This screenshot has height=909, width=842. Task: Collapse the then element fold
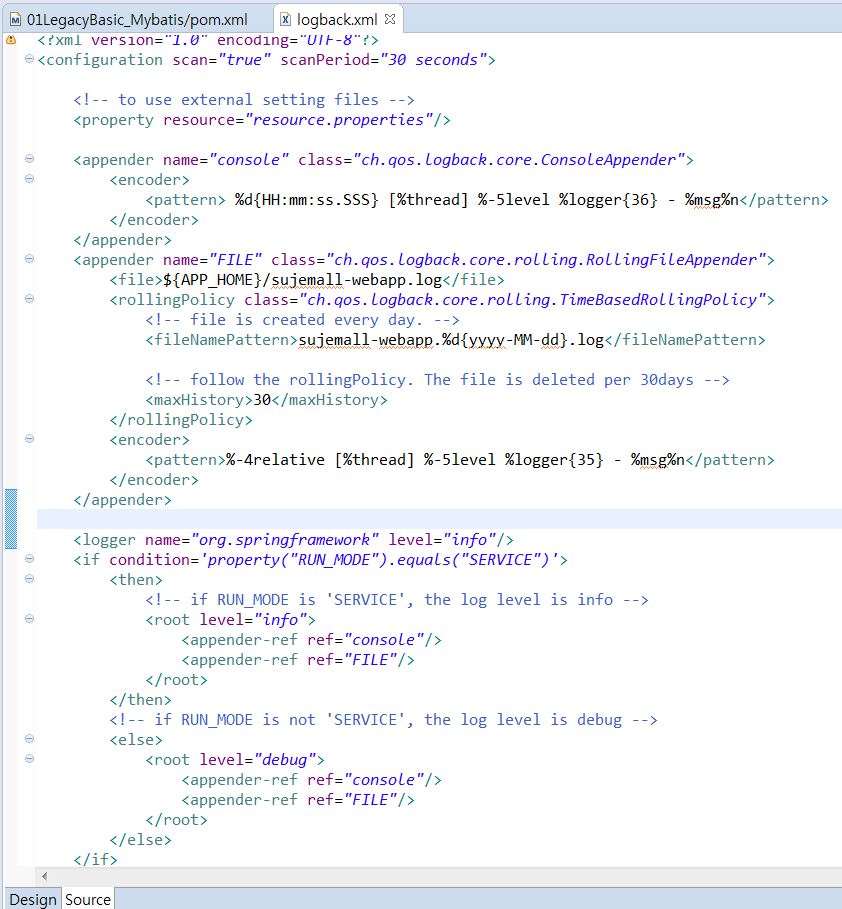[30, 579]
